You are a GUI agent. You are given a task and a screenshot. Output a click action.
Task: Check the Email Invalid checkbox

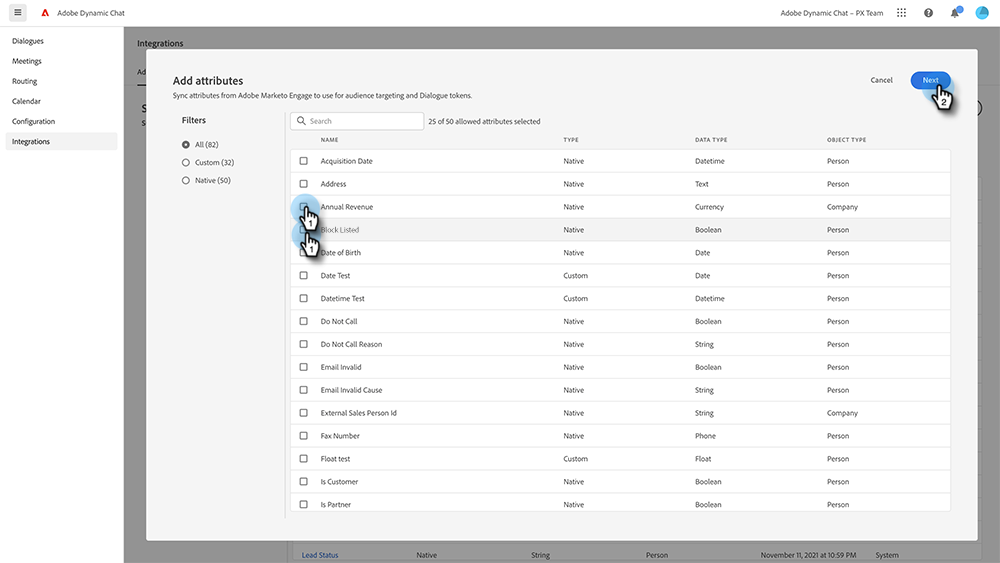[x=304, y=368]
